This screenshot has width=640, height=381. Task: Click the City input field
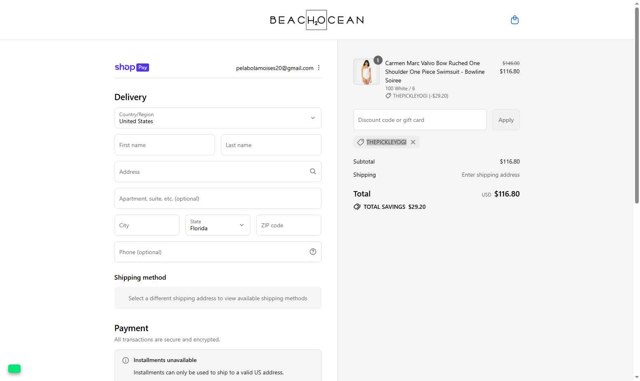point(147,225)
